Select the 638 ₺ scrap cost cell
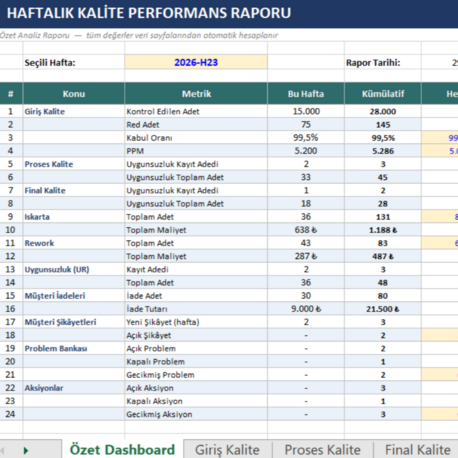 point(306,230)
